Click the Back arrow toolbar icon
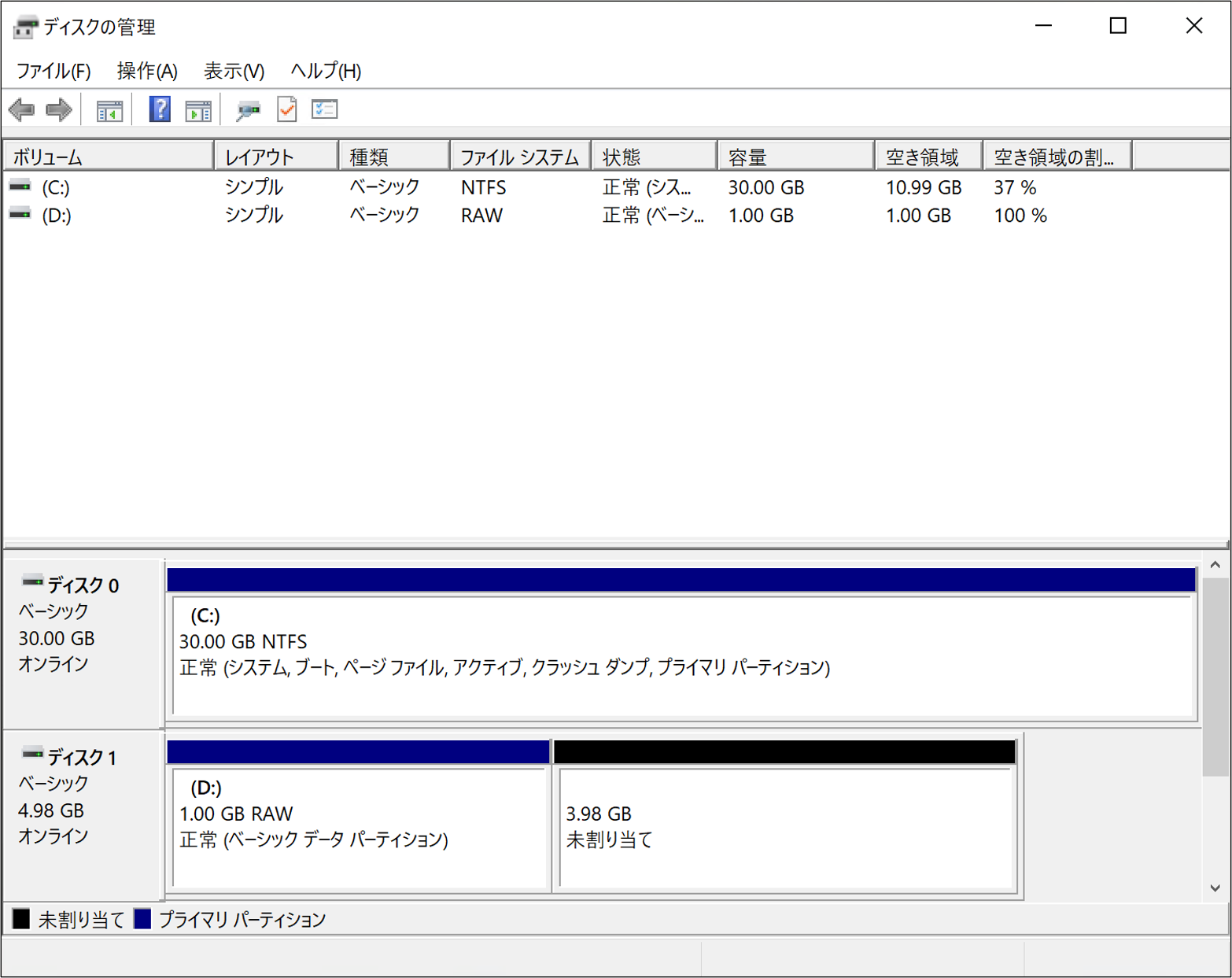 pos(21,109)
